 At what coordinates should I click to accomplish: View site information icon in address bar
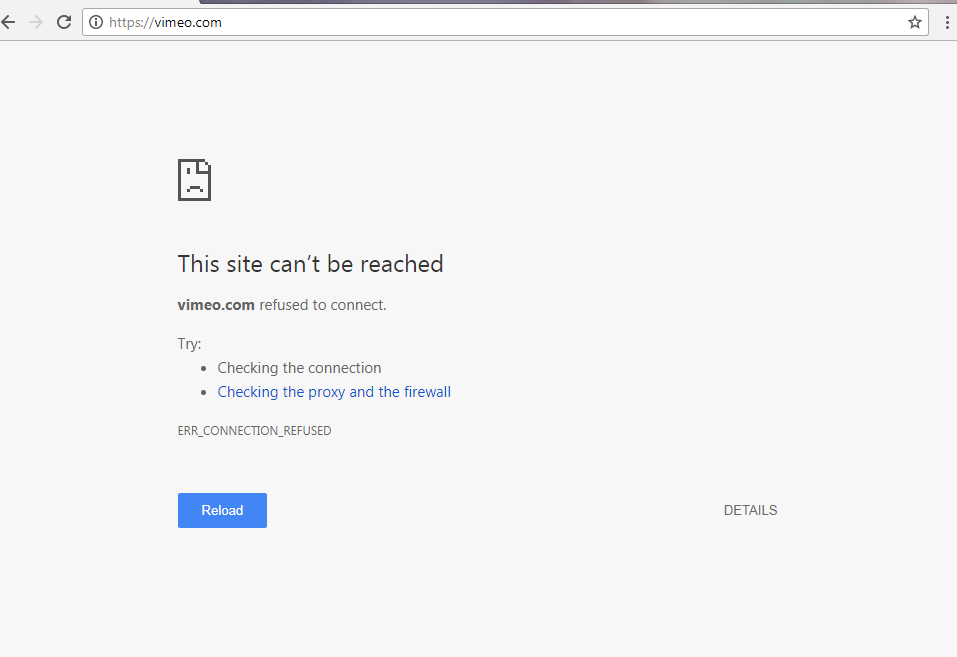tap(96, 23)
